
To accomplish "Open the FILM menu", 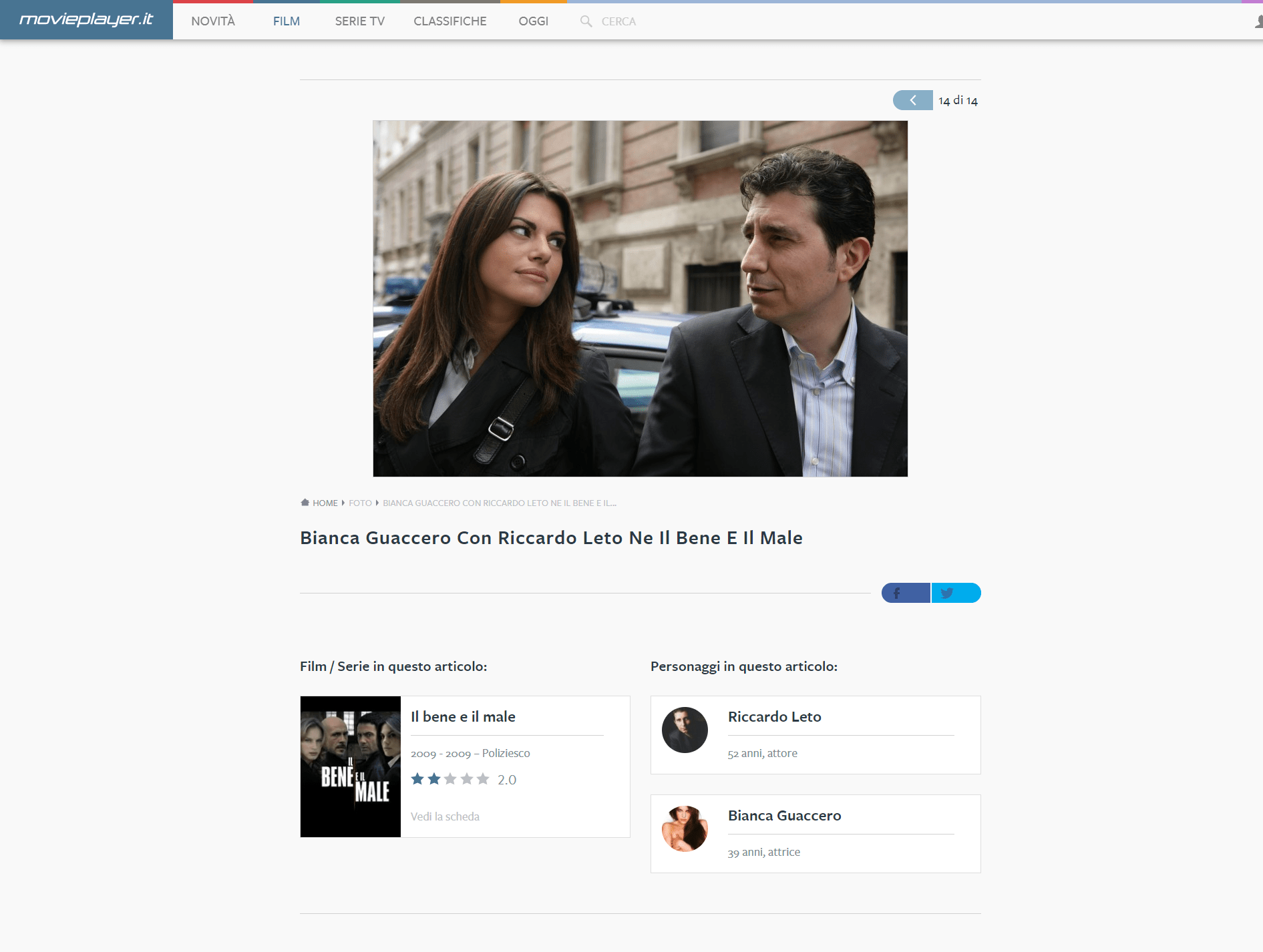I will (x=287, y=21).
